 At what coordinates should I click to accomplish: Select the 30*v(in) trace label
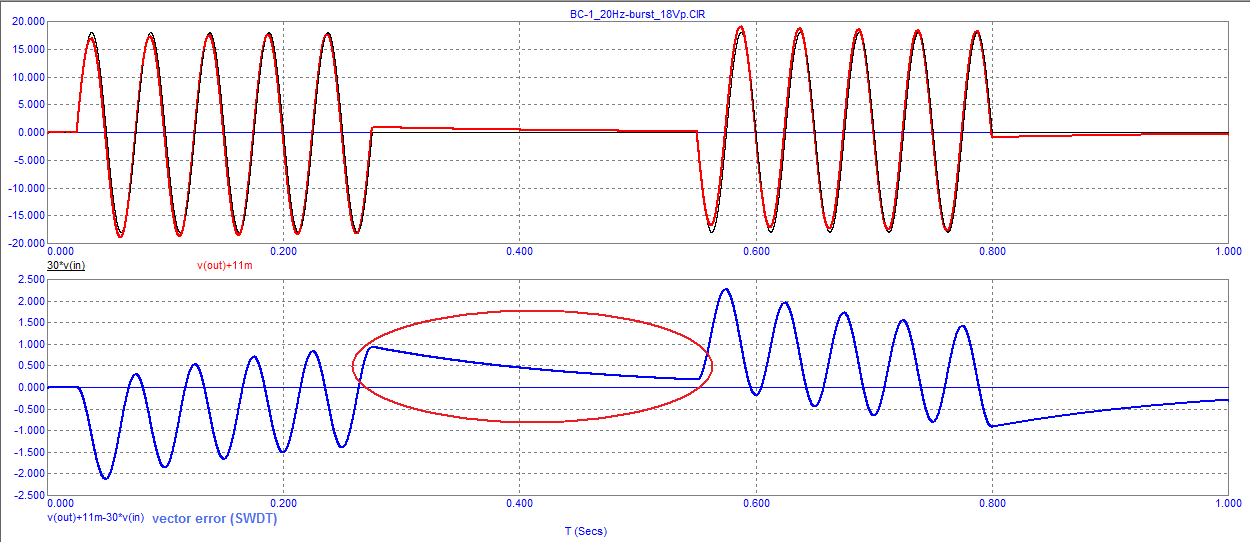point(66,265)
